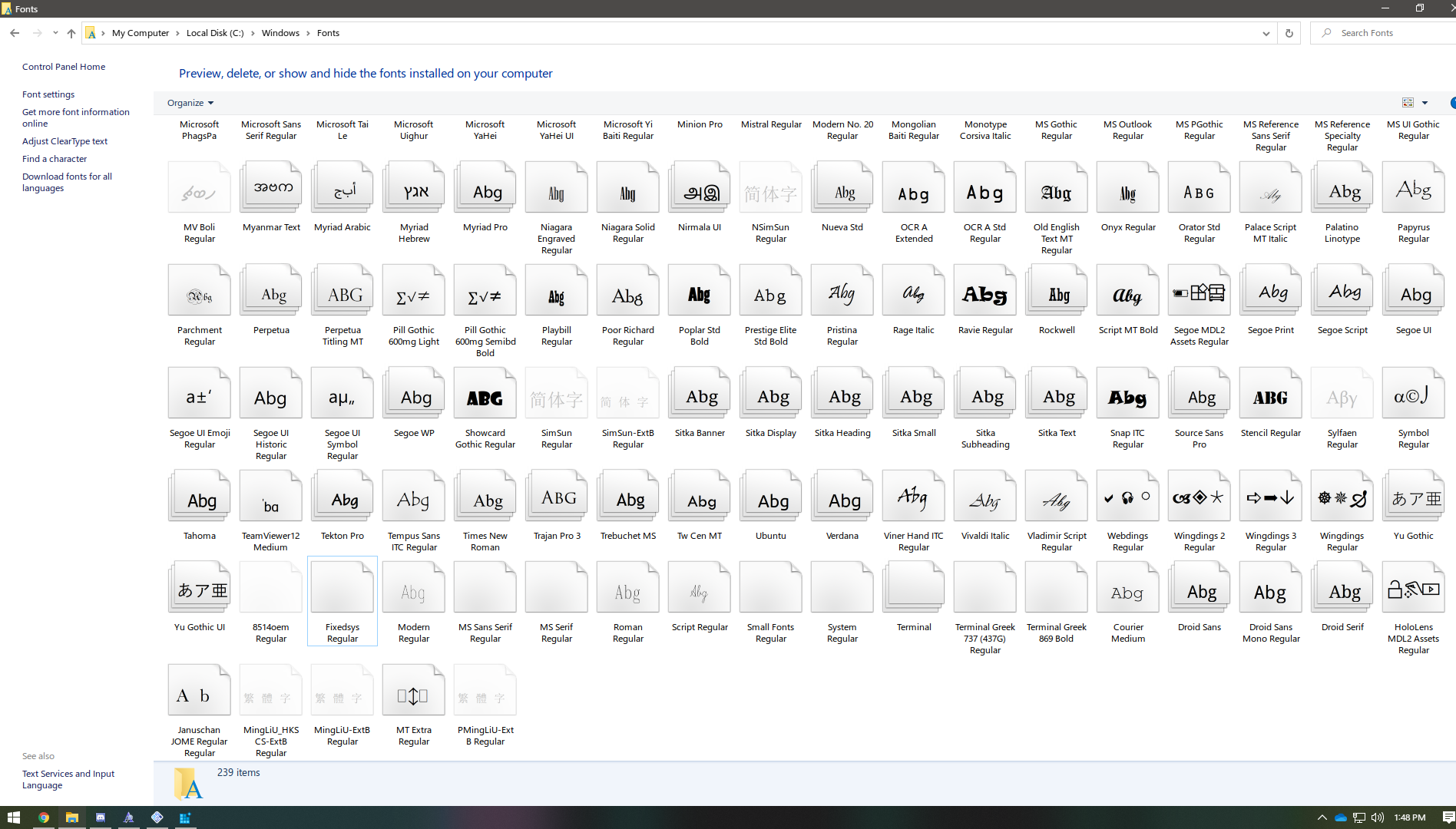The image size is (1456, 829).
Task: Change the icon view layout button
Action: tap(1408, 103)
